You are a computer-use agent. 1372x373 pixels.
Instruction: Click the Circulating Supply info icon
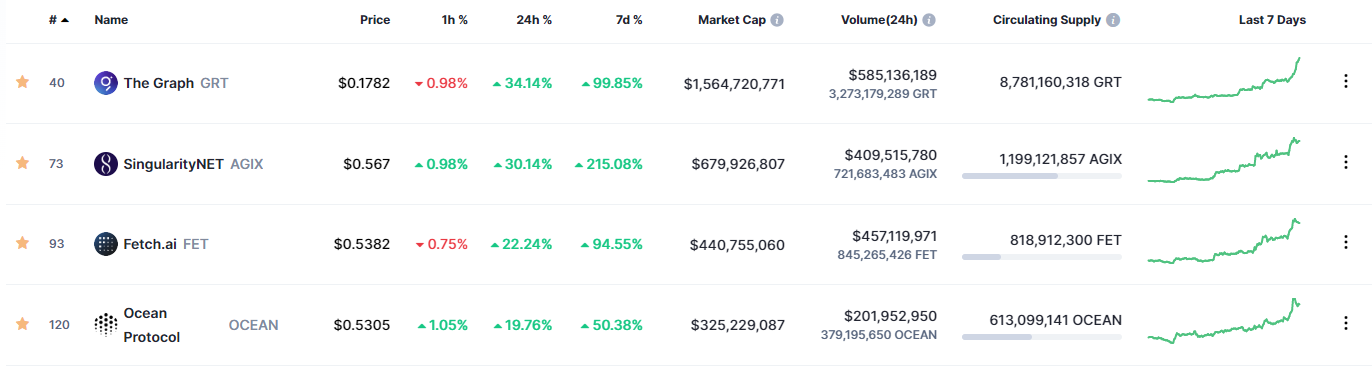[x=1114, y=20]
